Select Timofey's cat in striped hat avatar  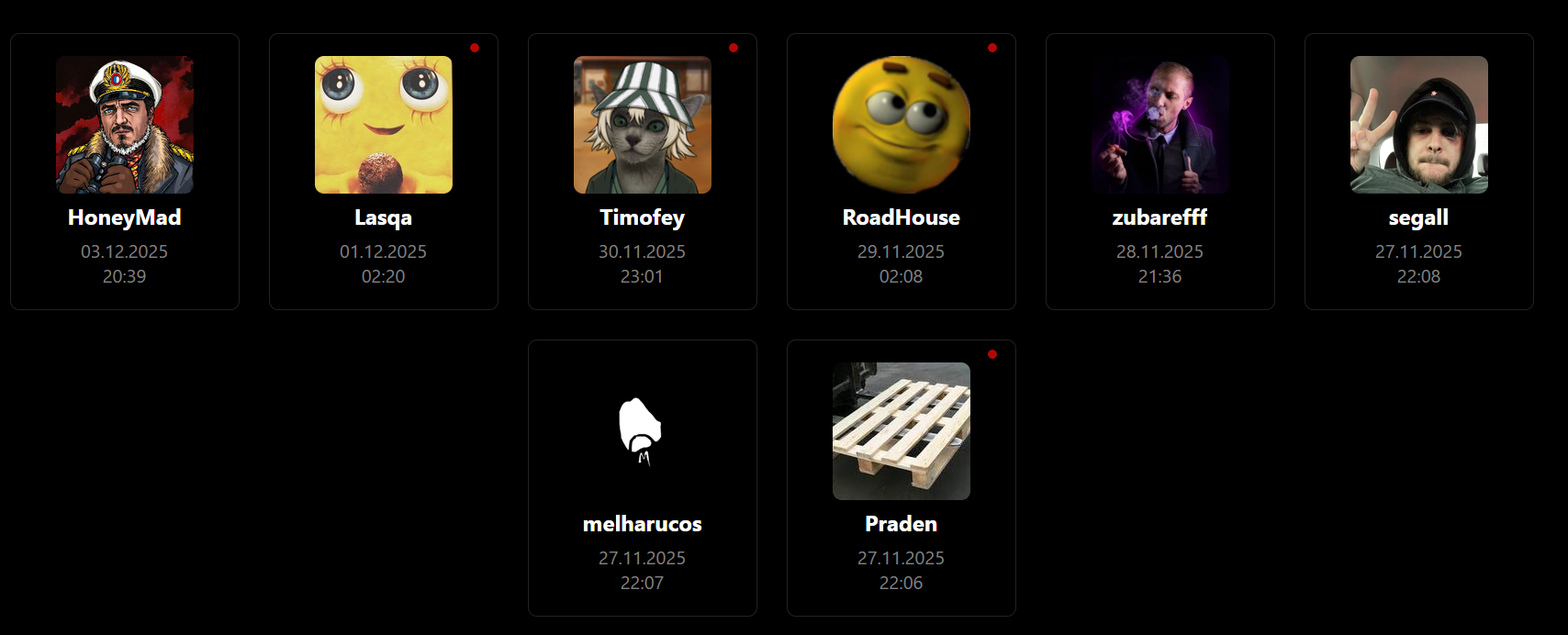[x=643, y=125]
